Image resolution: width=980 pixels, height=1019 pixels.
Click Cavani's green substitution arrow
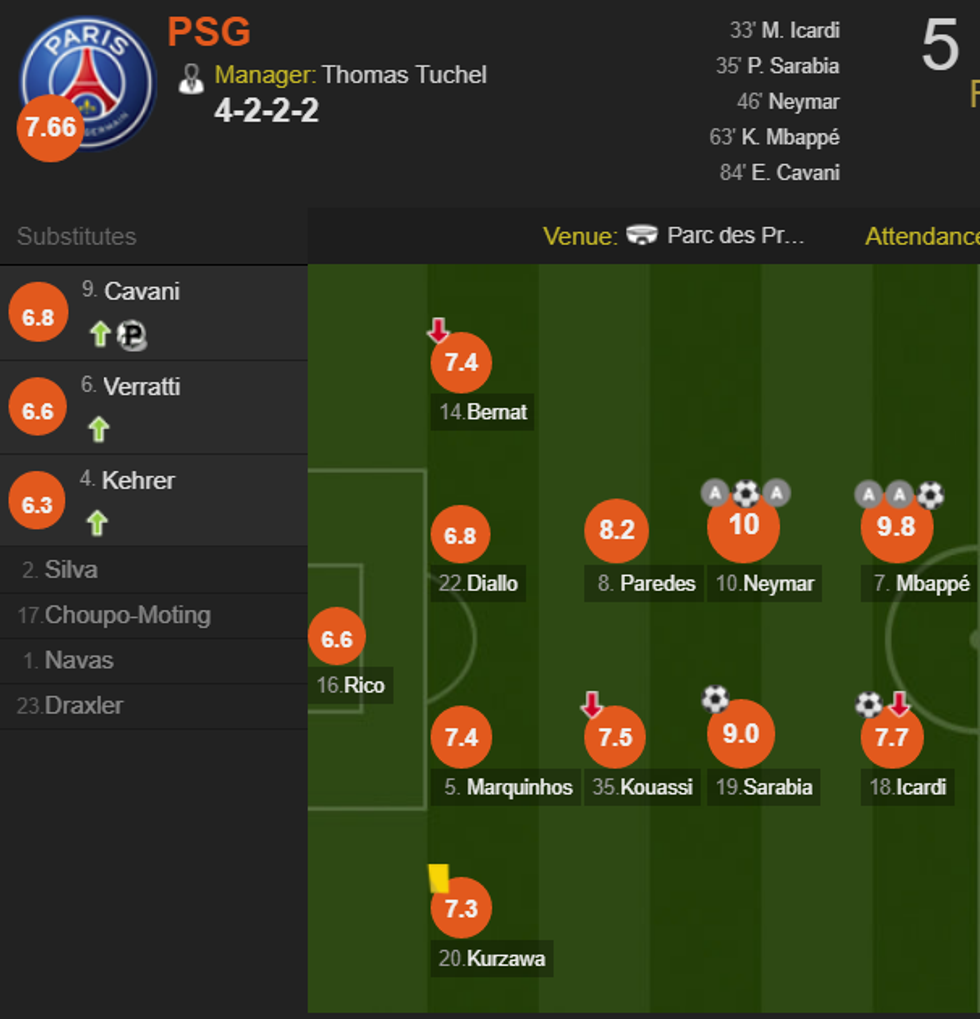pyautogui.click(x=99, y=334)
